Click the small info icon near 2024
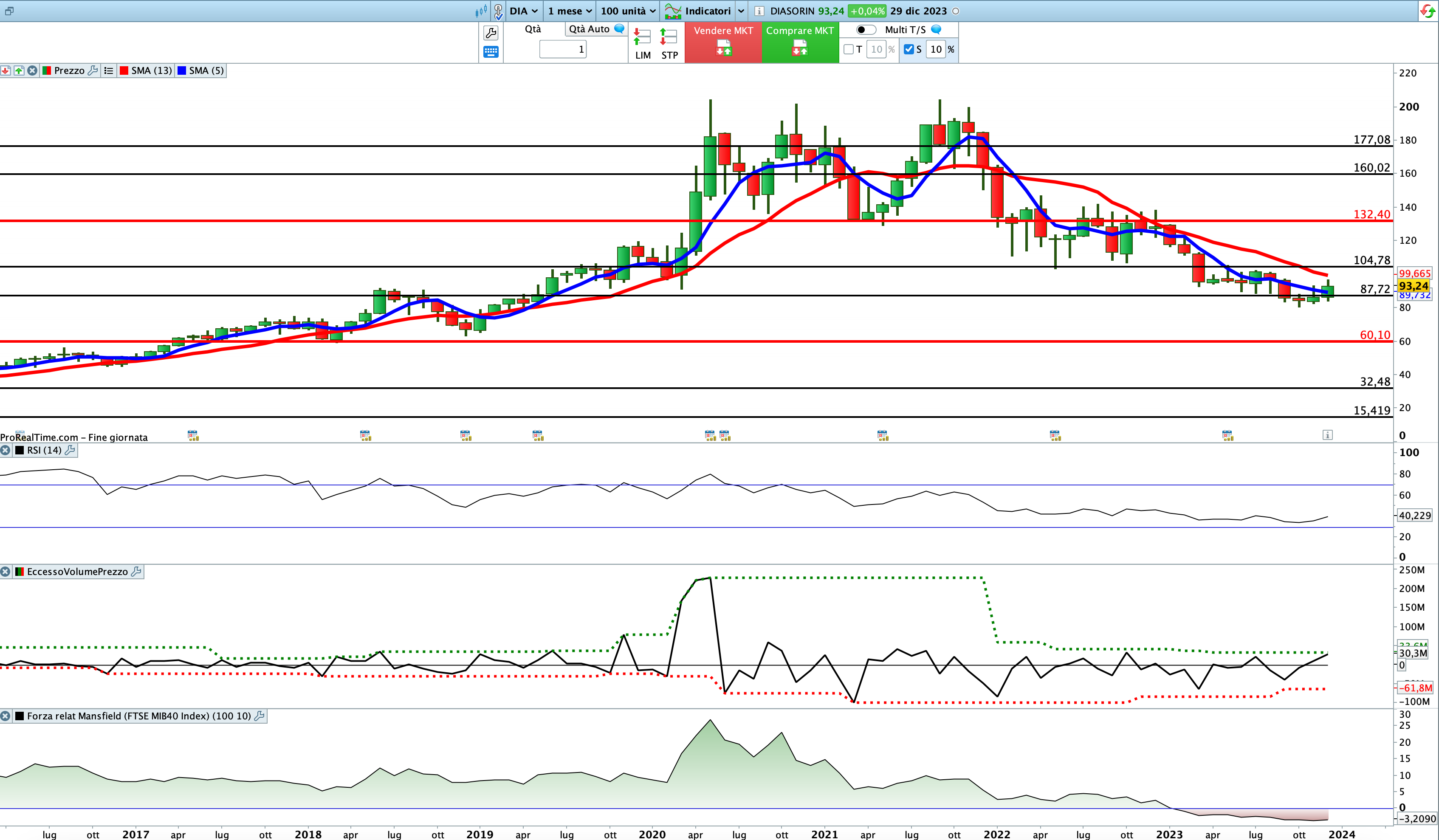Viewport: 1439px width, 840px height. [x=1327, y=435]
